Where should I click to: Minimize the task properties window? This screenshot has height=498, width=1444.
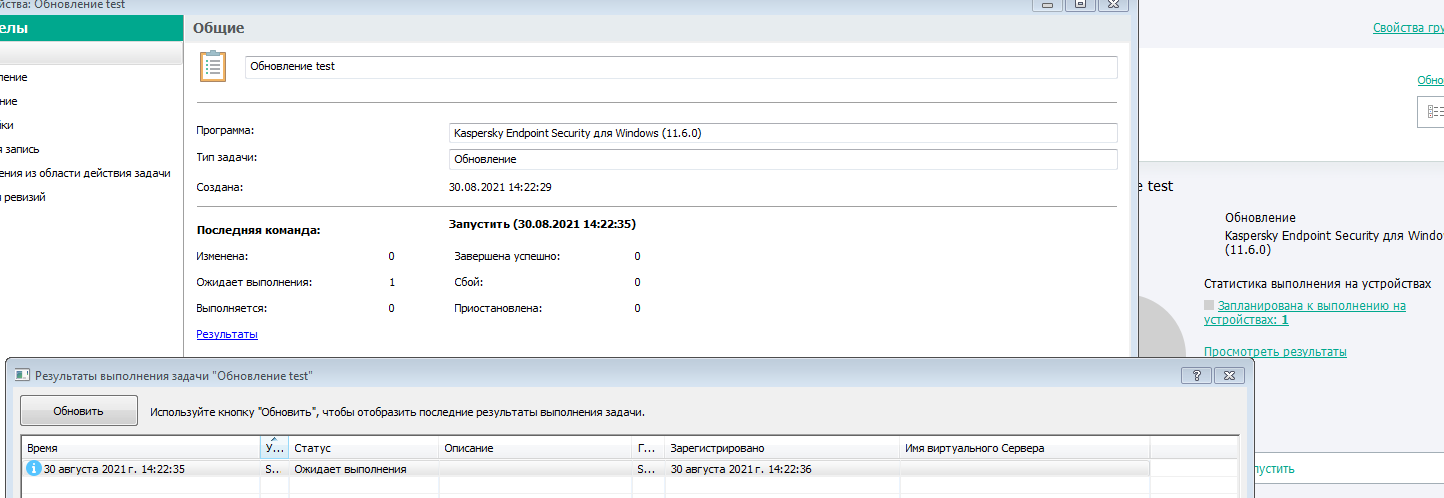point(1048,5)
